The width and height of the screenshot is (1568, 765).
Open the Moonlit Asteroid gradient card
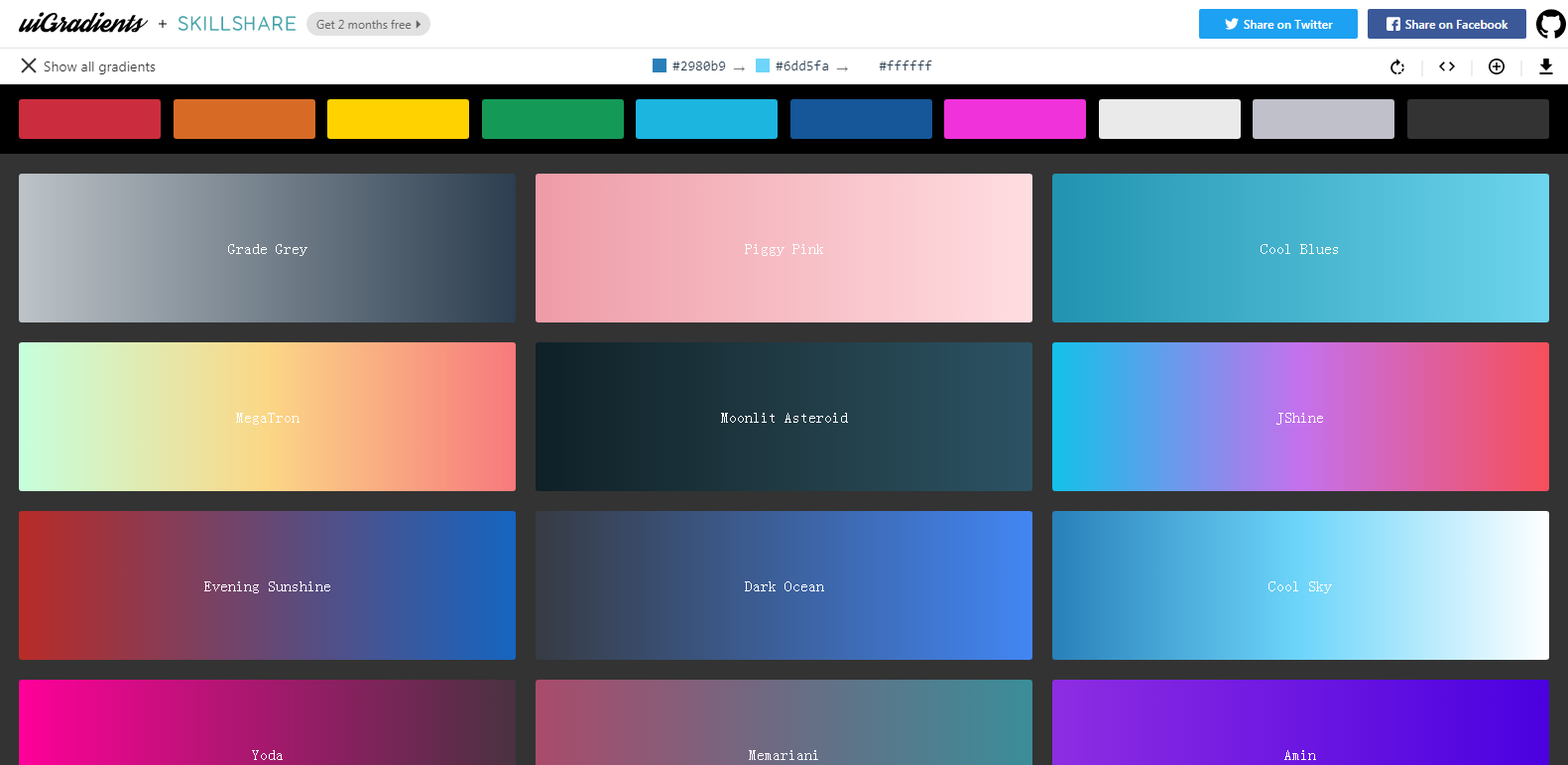(784, 417)
